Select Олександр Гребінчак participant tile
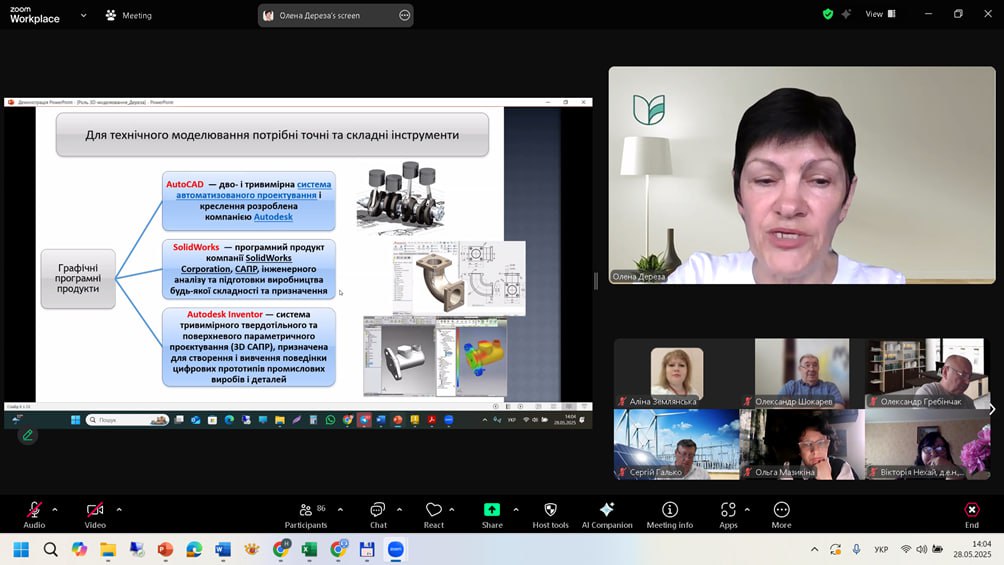This screenshot has height=565, width=1004. [927, 373]
